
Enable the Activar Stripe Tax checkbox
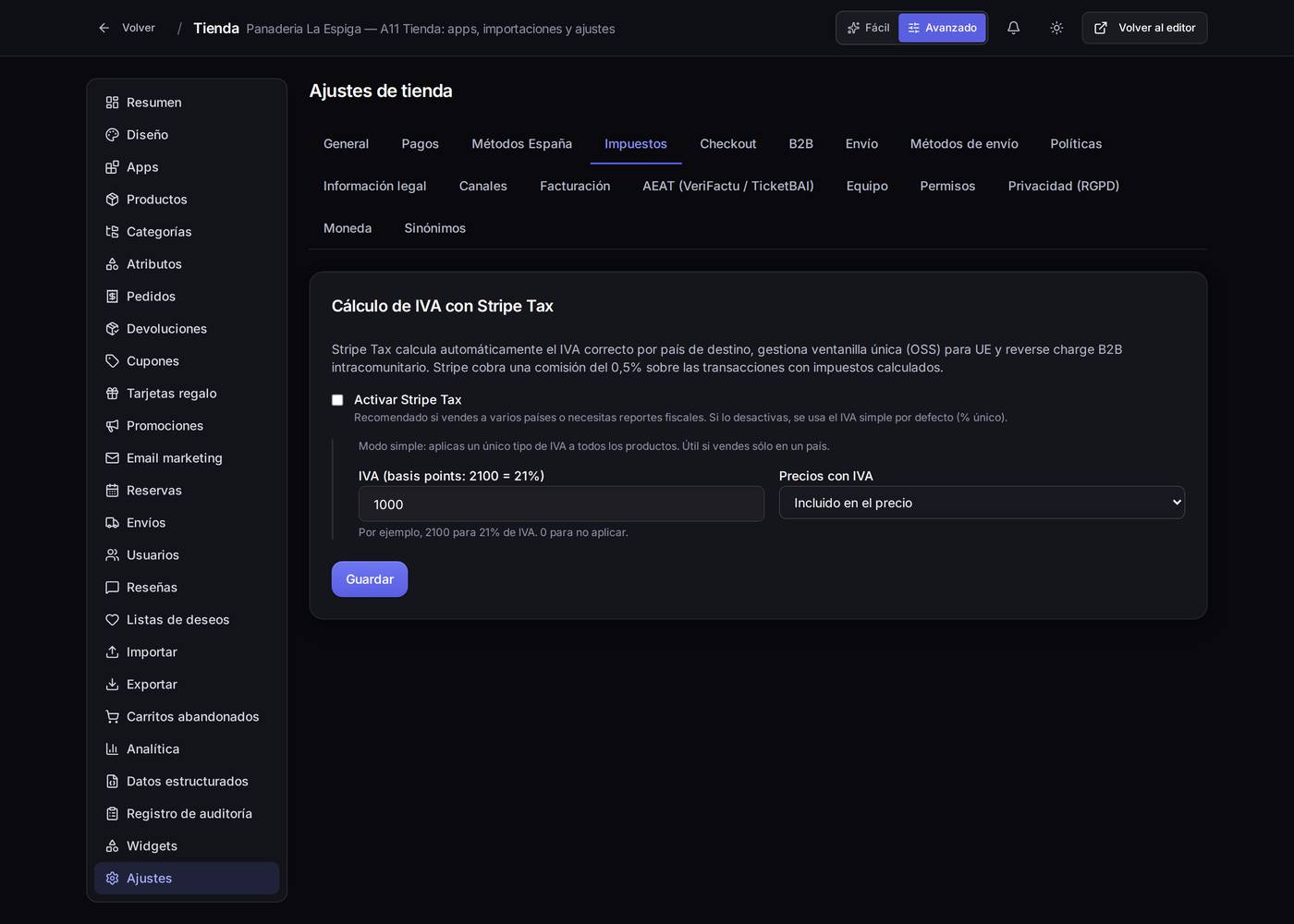[x=337, y=400]
